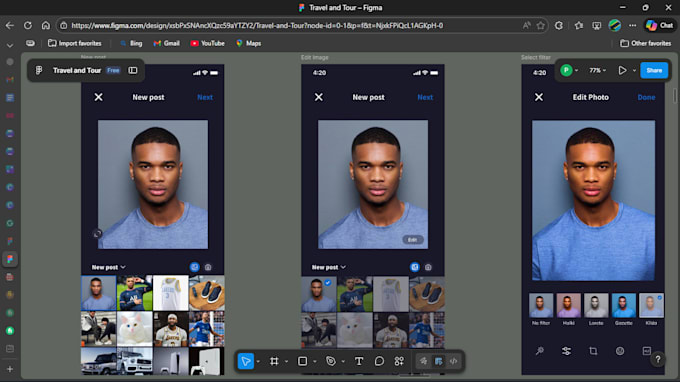Click the Present play icon
This screenshot has width=680, height=382.
coord(622,70)
